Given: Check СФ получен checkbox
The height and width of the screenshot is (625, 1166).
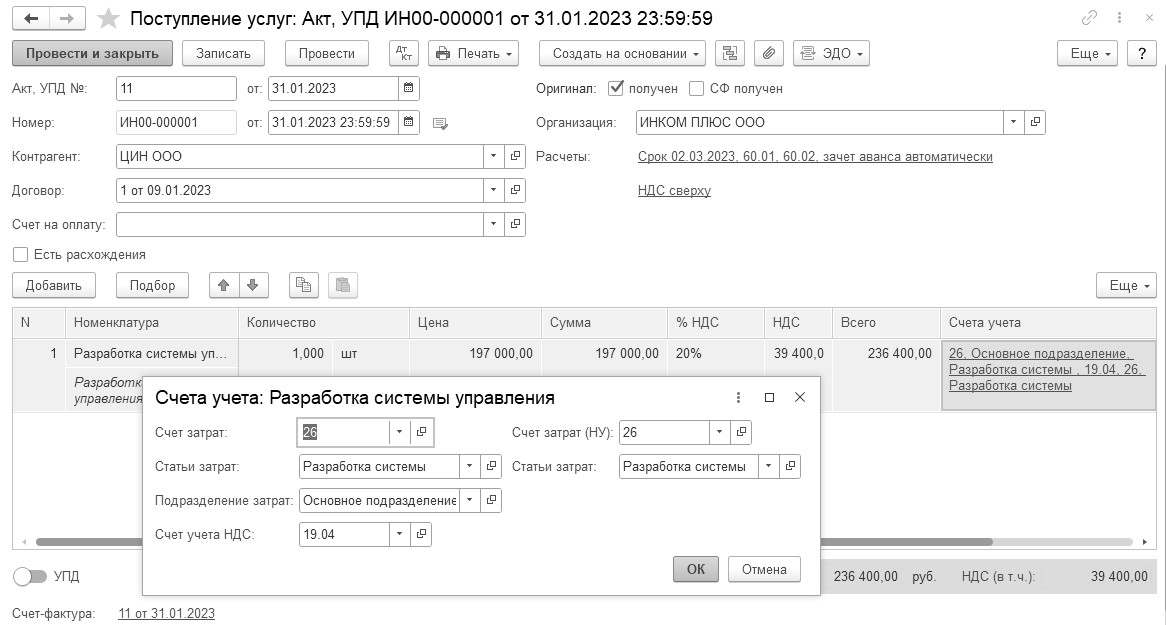Looking at the screenshot, I should click(x=696, y=89).
